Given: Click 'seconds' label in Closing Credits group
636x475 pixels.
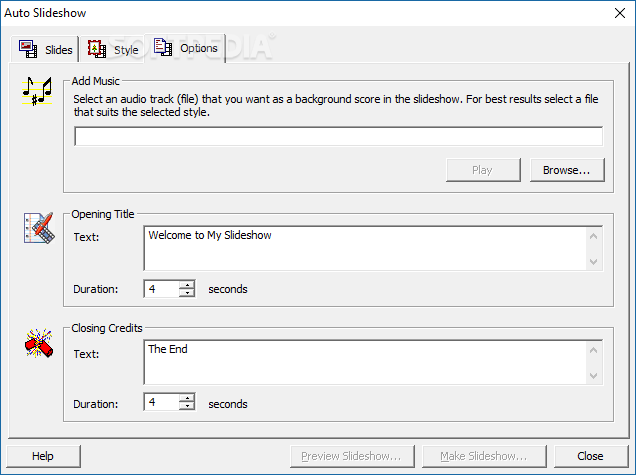Looking at the screenshot, I should pyautogui.click(x=228, y=404).
